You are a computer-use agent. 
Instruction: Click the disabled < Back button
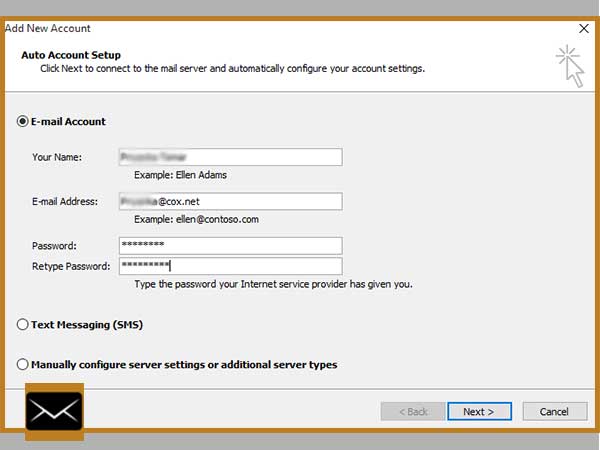[413, 411]
